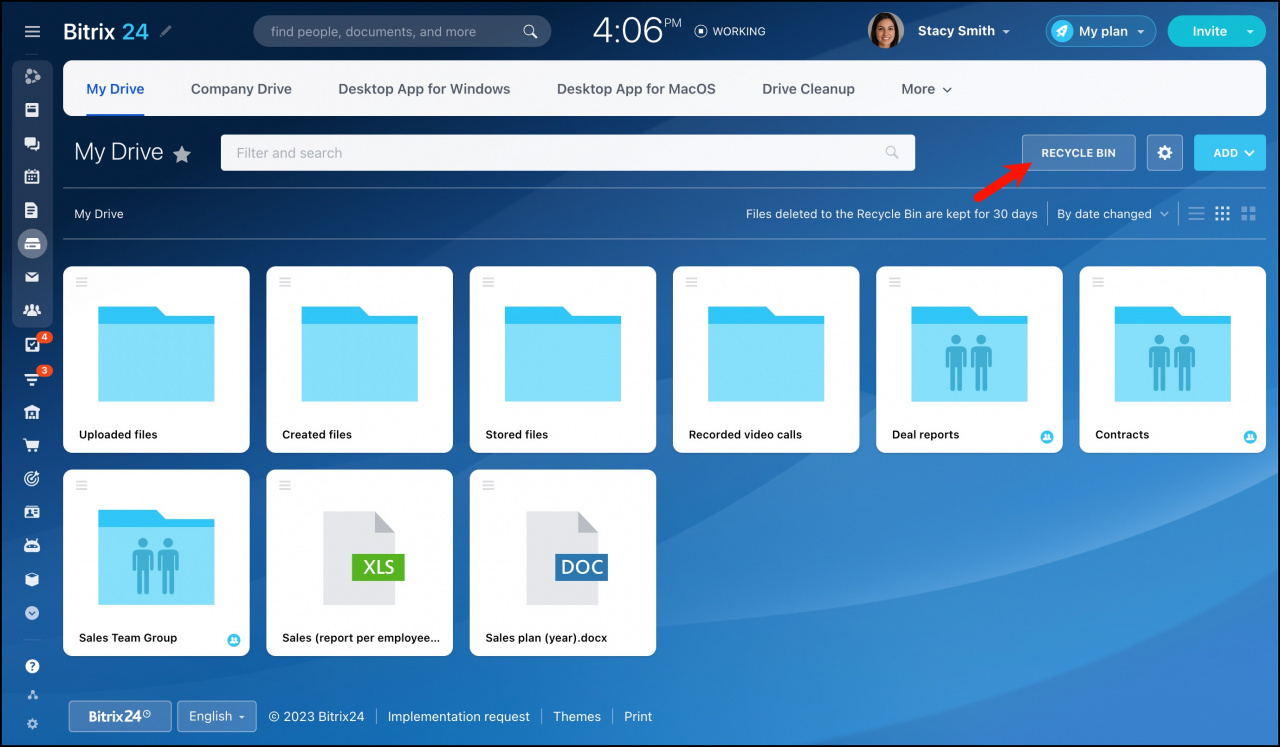Viewport: 1280px width, 747px height.
Task: Open Created files card menu handle
Action: [x=285, y=282]
